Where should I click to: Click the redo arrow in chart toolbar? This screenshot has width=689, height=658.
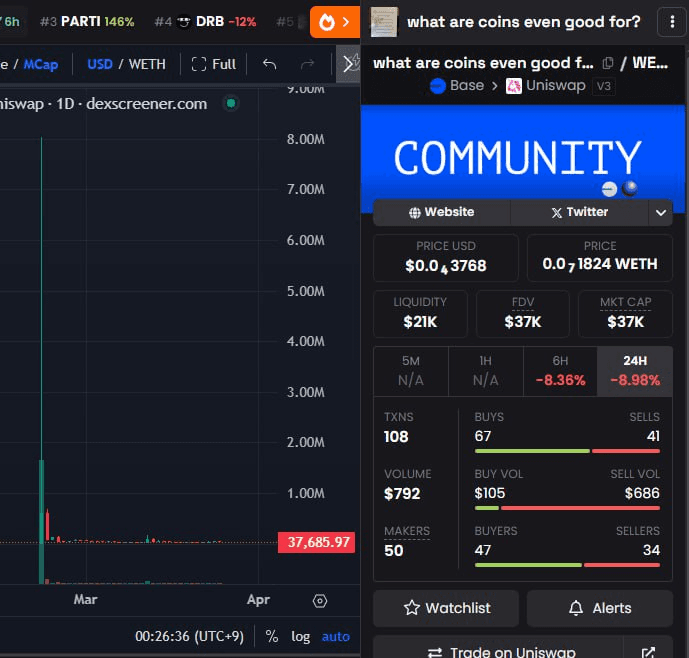click(x=308, y=64)
